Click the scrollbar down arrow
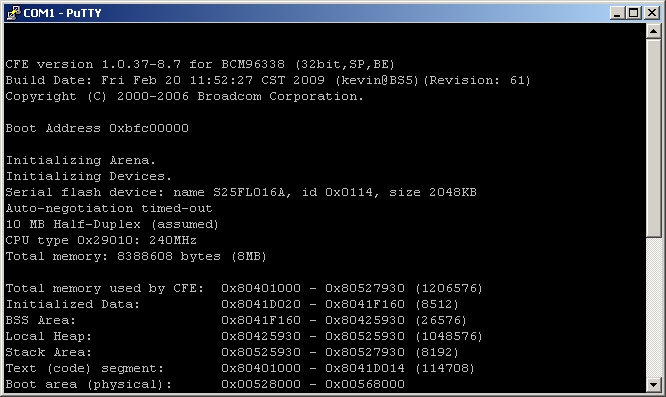 click(x=653, y=385)
